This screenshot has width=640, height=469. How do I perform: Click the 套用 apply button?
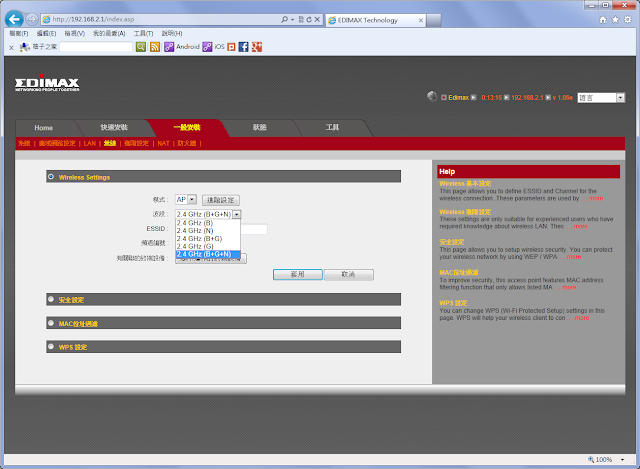click(x=298, y=274)
